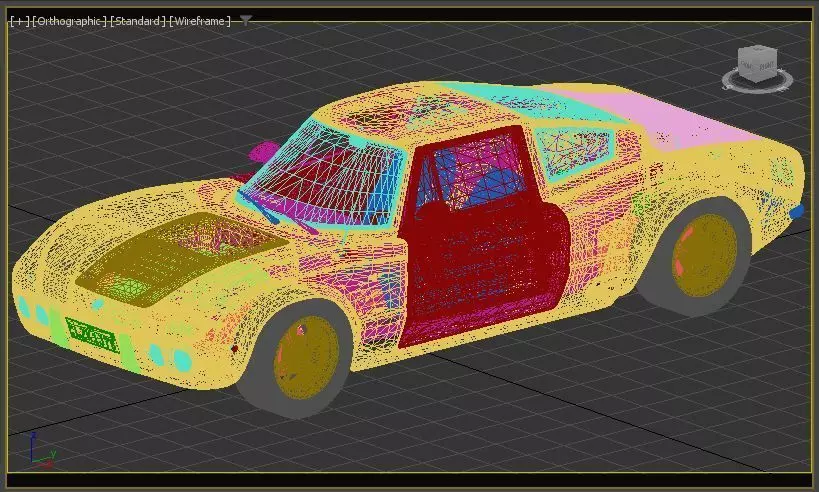This screenshot has height=492, width=819.
Task: Click the ViewCube navigation cube
Action: coord(757,63)
